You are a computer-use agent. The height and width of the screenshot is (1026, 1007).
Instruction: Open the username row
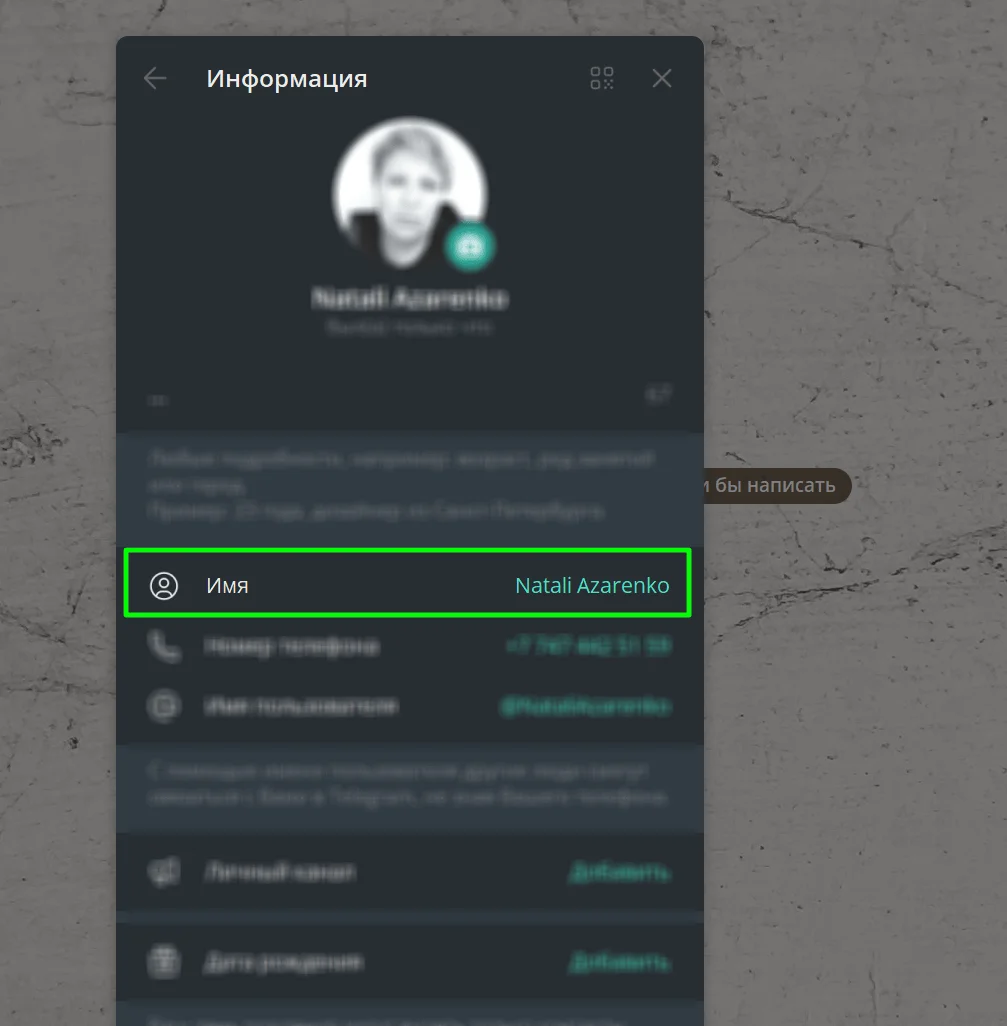pos(410,707)
